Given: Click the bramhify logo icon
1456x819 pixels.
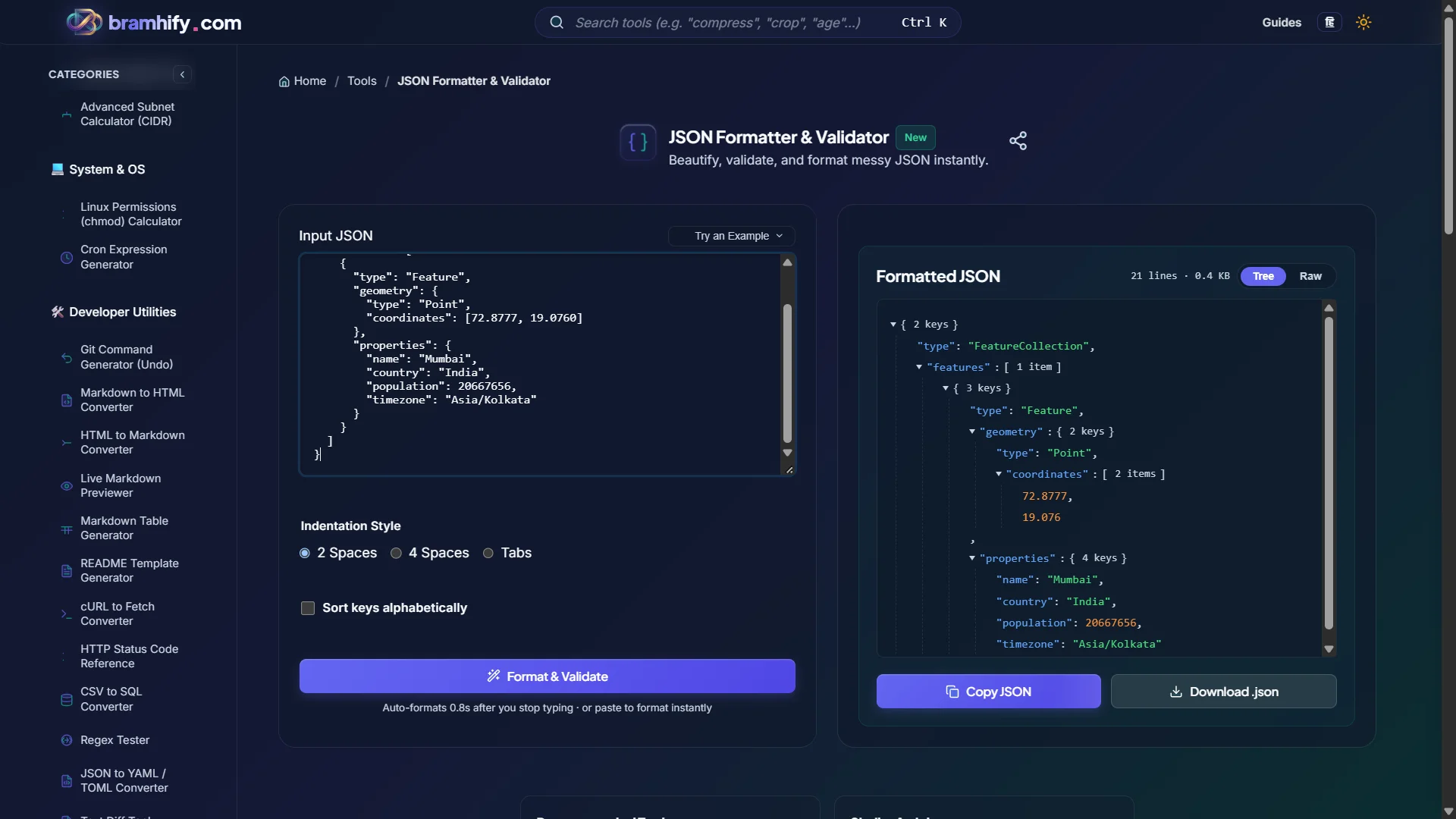Looking at the screenshot, I should point(84,22).
